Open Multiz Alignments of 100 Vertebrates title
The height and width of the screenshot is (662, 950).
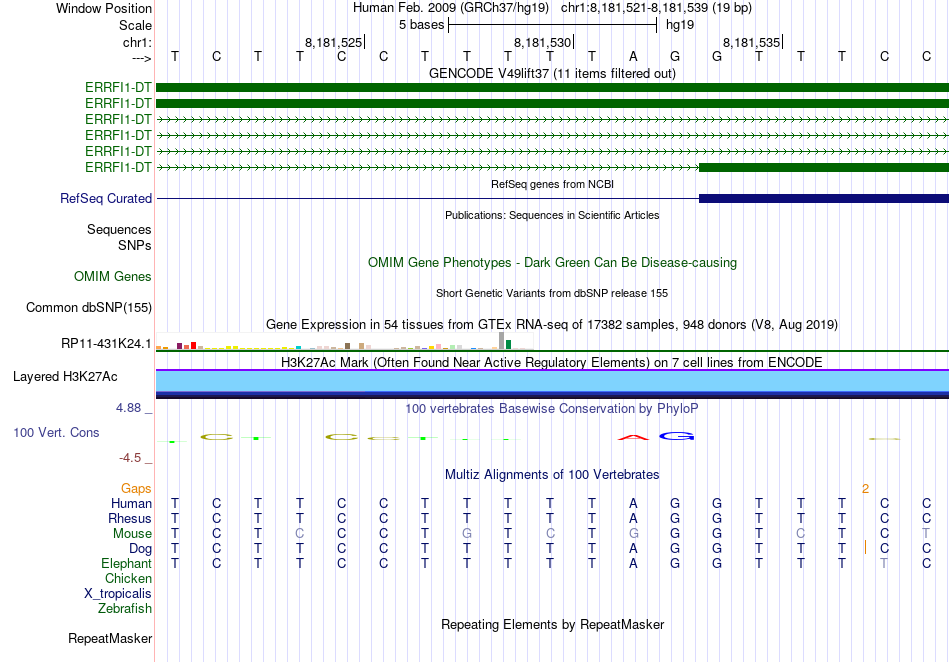[552, 474]
